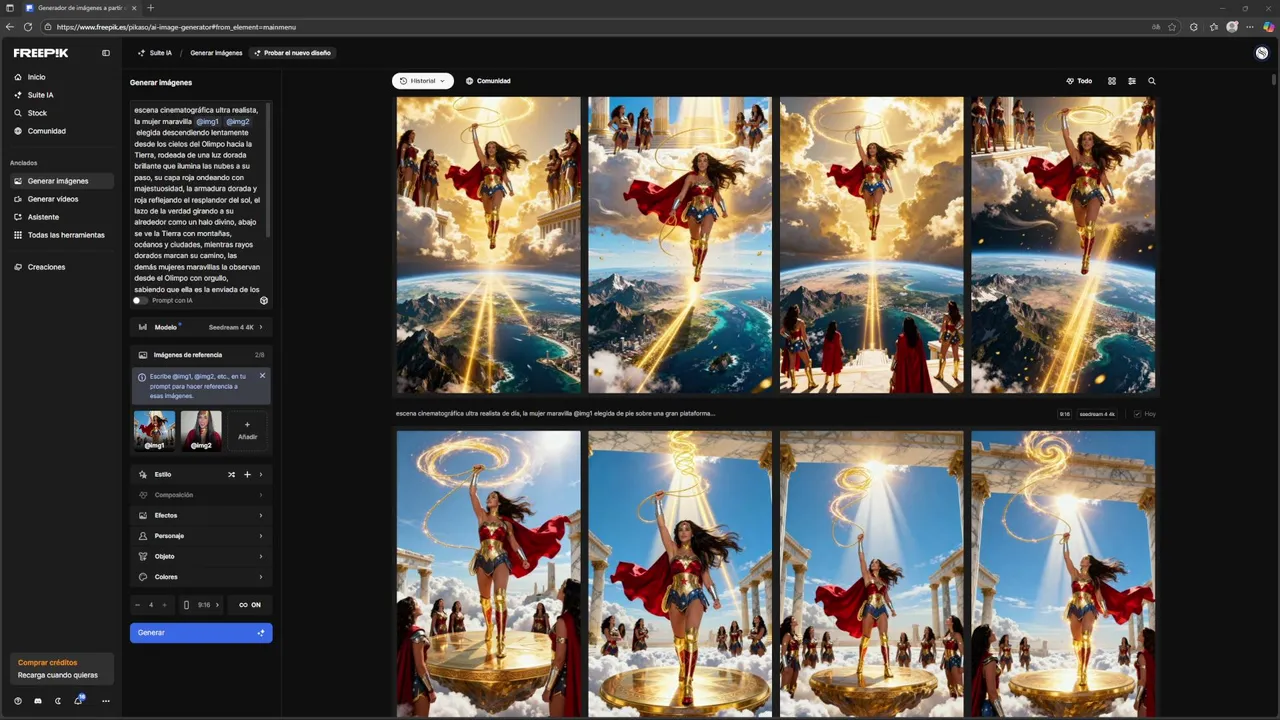Click the cube icon below prompt
The width and height of the screenshot is (1280, 720).
point(264,300)
